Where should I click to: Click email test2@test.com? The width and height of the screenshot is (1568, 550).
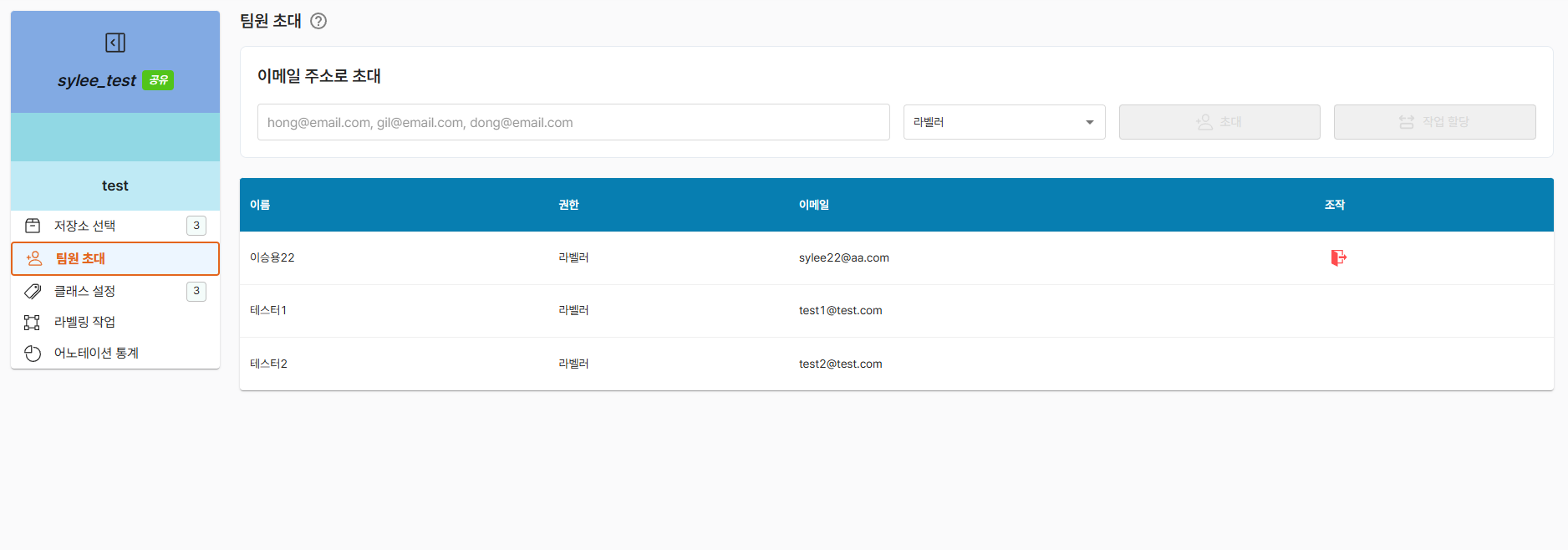coord(840,364)
